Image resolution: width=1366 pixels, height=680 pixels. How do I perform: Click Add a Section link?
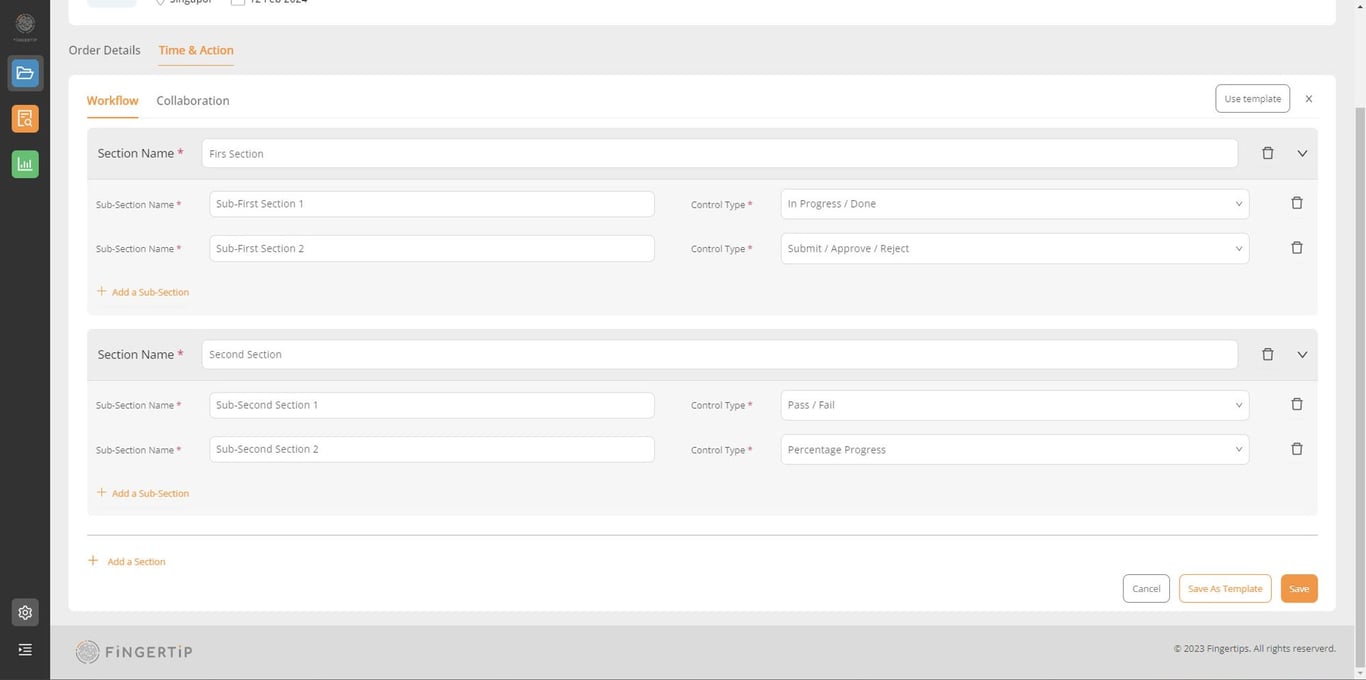coord(127,562)
